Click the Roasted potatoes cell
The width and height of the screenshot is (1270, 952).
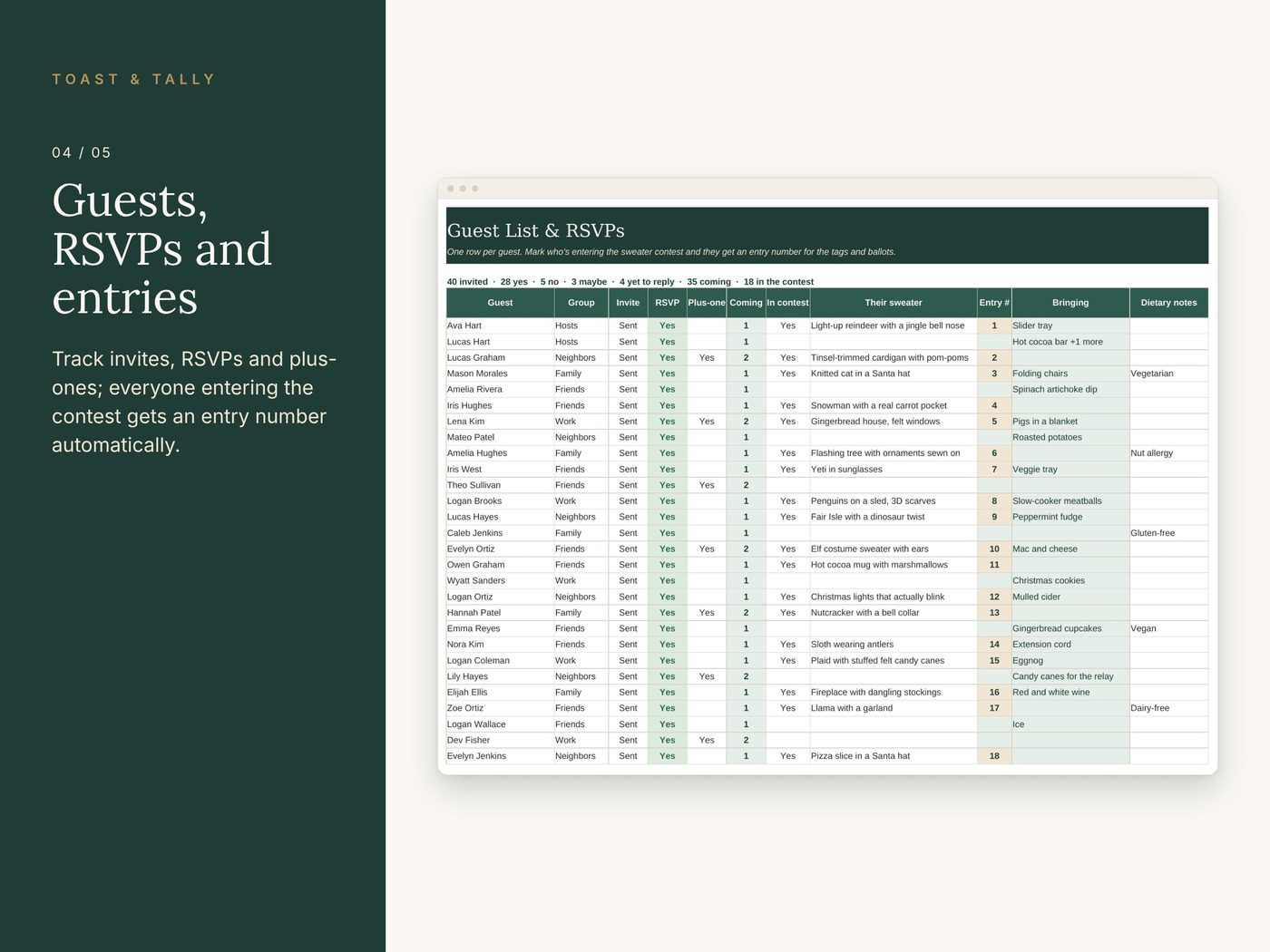[x=1070, y=437]
